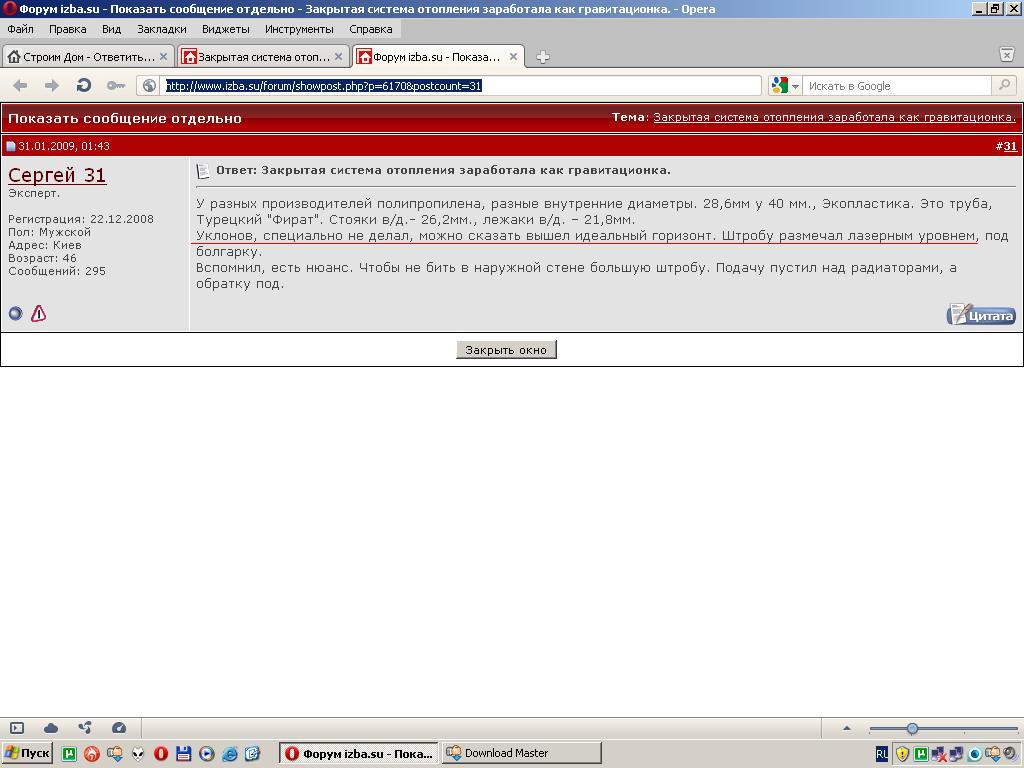Toggle Opera Turbo speedometer icon

tap(119, 728)
